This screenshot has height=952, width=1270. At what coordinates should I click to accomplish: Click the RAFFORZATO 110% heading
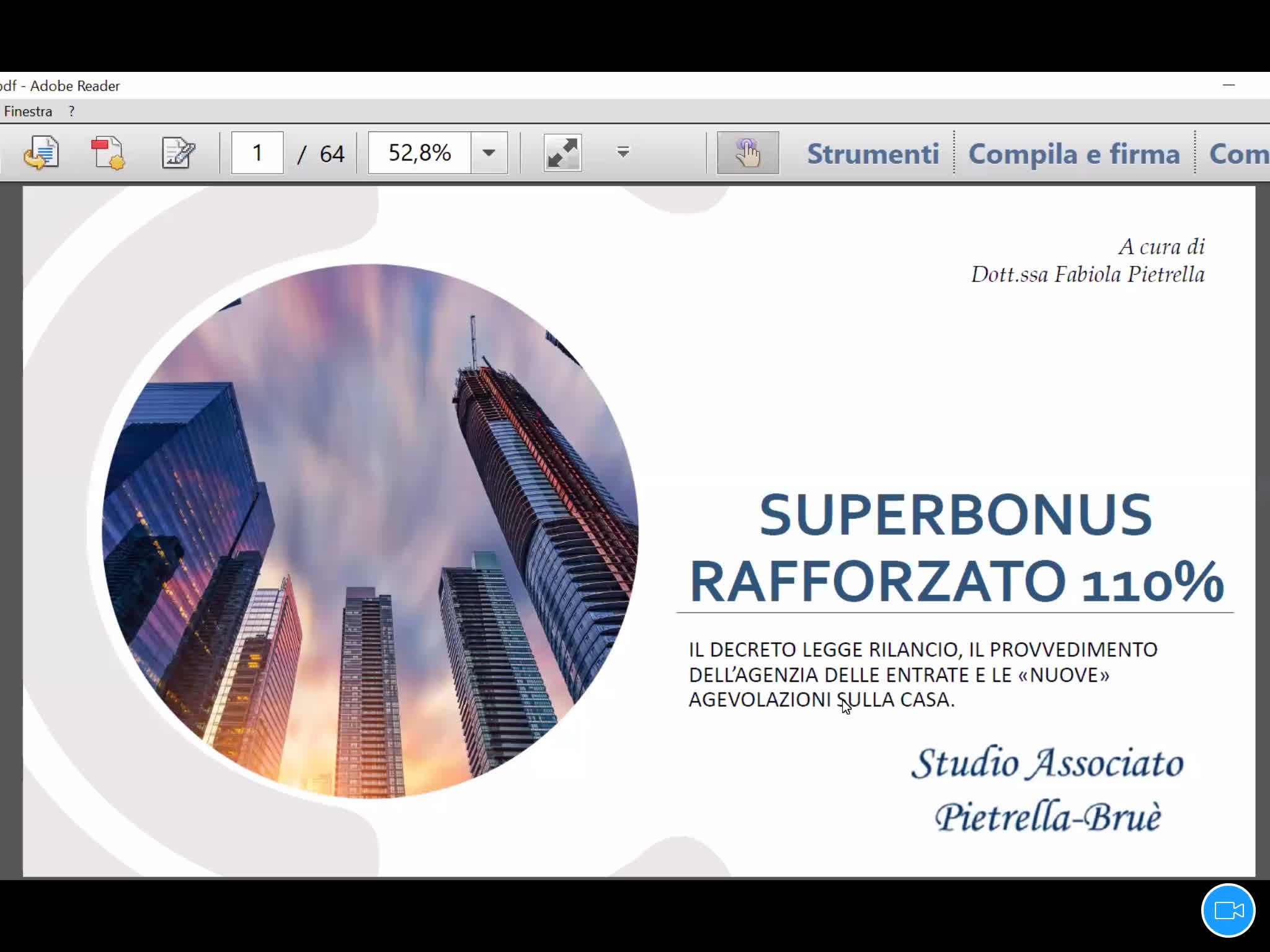click(956, 581)
